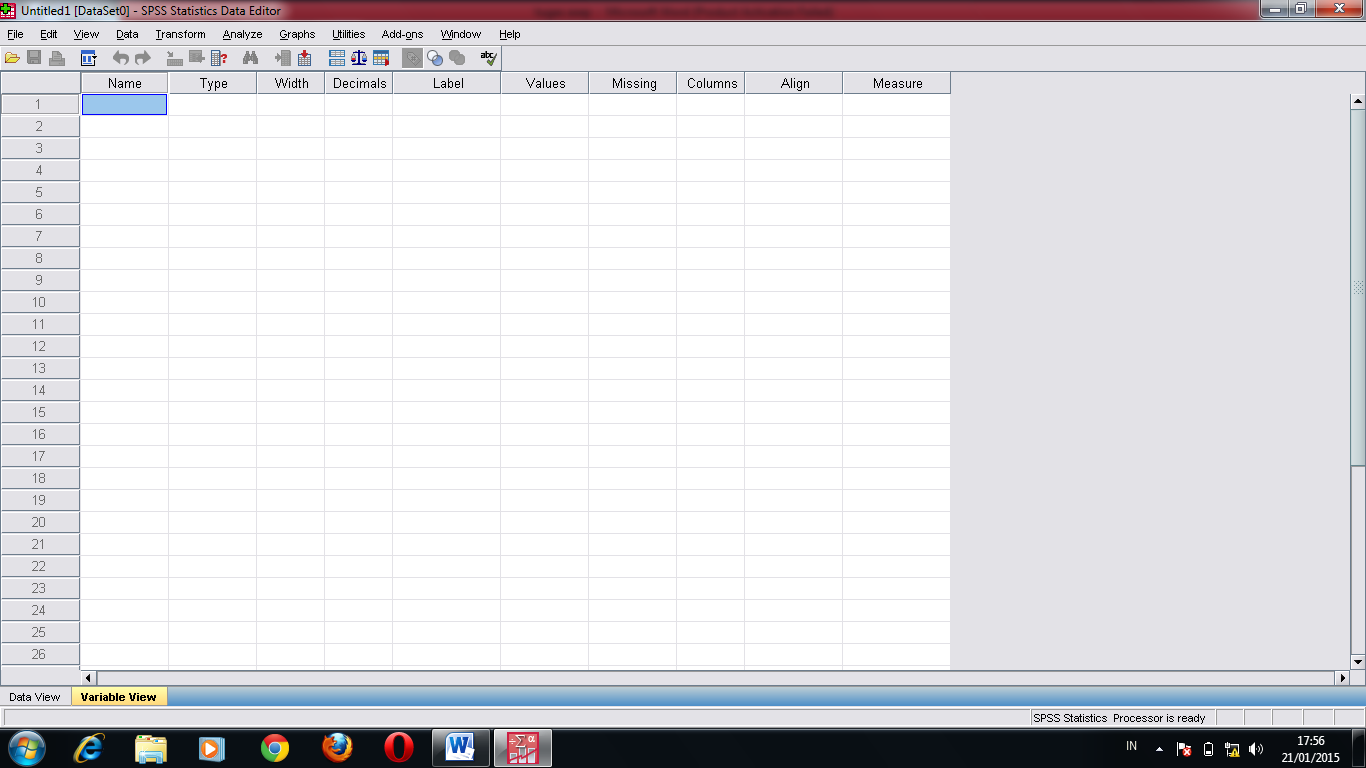Toggle the Value Labels tag button
The image size is (1366, 768).
point(412,58)
